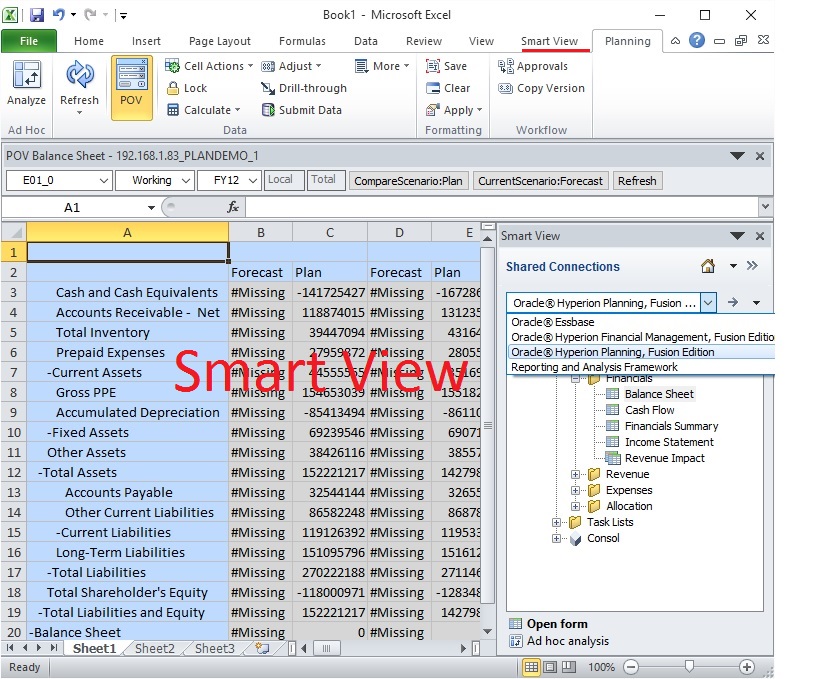Click the Lock icon in the Data group
Viewport: 819px width, 679px height.
point(172,88)
